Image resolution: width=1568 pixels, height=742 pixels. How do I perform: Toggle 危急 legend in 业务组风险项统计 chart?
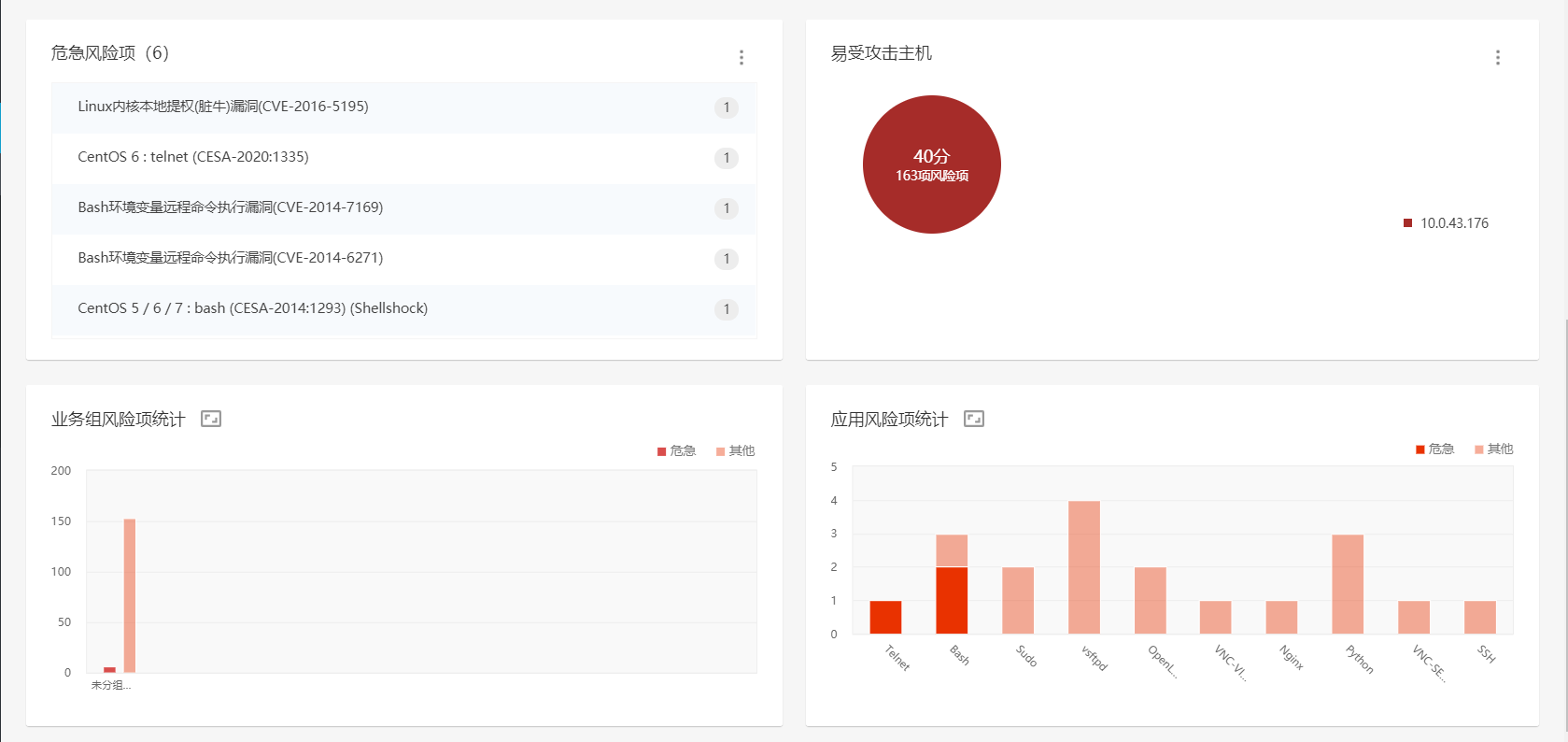point(676,451)
